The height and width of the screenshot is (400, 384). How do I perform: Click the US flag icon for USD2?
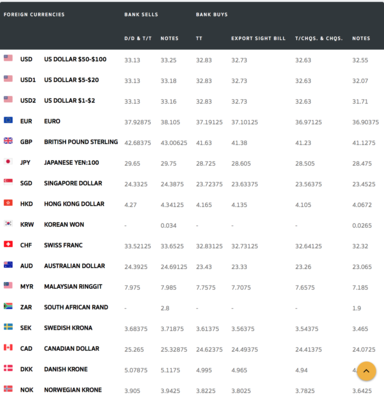[x=8, y=99]
